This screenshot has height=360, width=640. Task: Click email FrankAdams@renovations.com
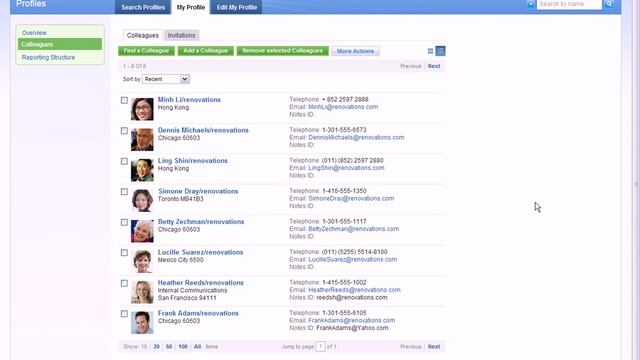[351, 320]
